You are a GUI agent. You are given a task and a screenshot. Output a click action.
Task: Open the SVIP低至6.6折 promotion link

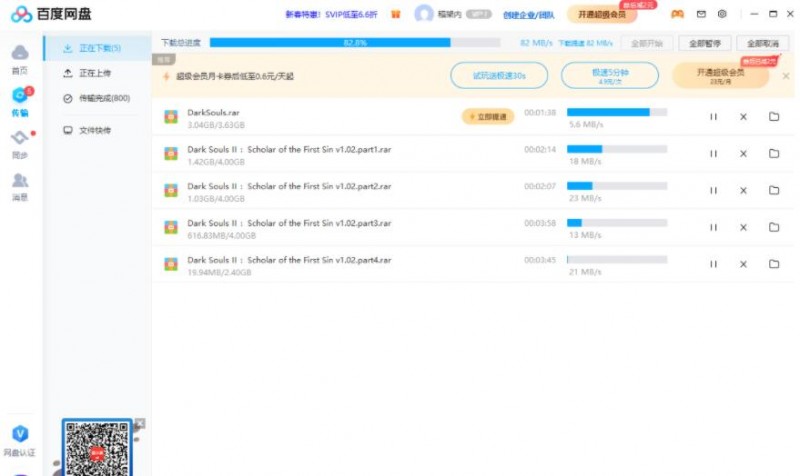click(331, 14)
